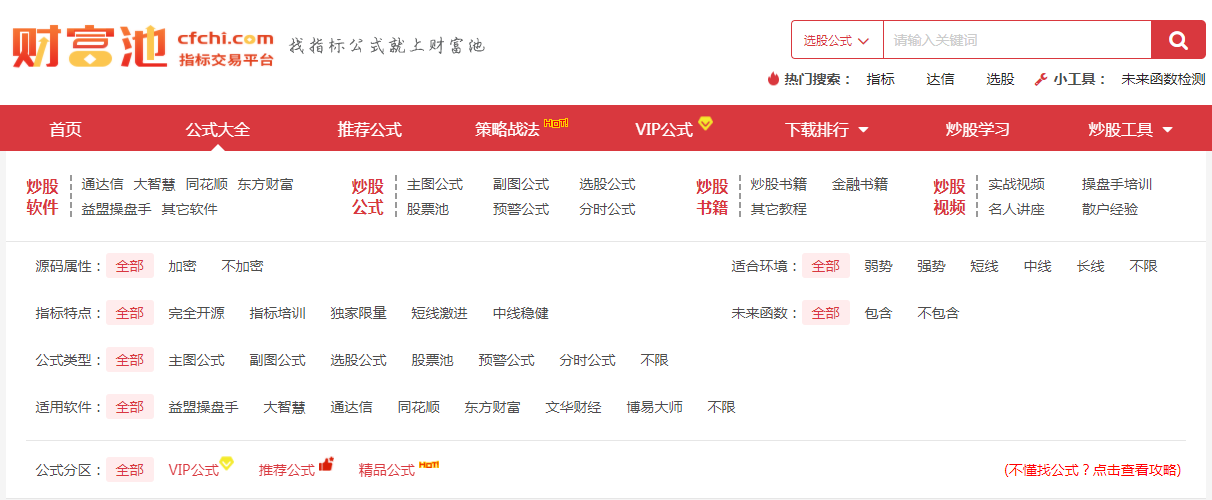Open 大智慧 software link in 炒股软件
The height and width of the screenshot is (500, 1212).
coord(154,184)
